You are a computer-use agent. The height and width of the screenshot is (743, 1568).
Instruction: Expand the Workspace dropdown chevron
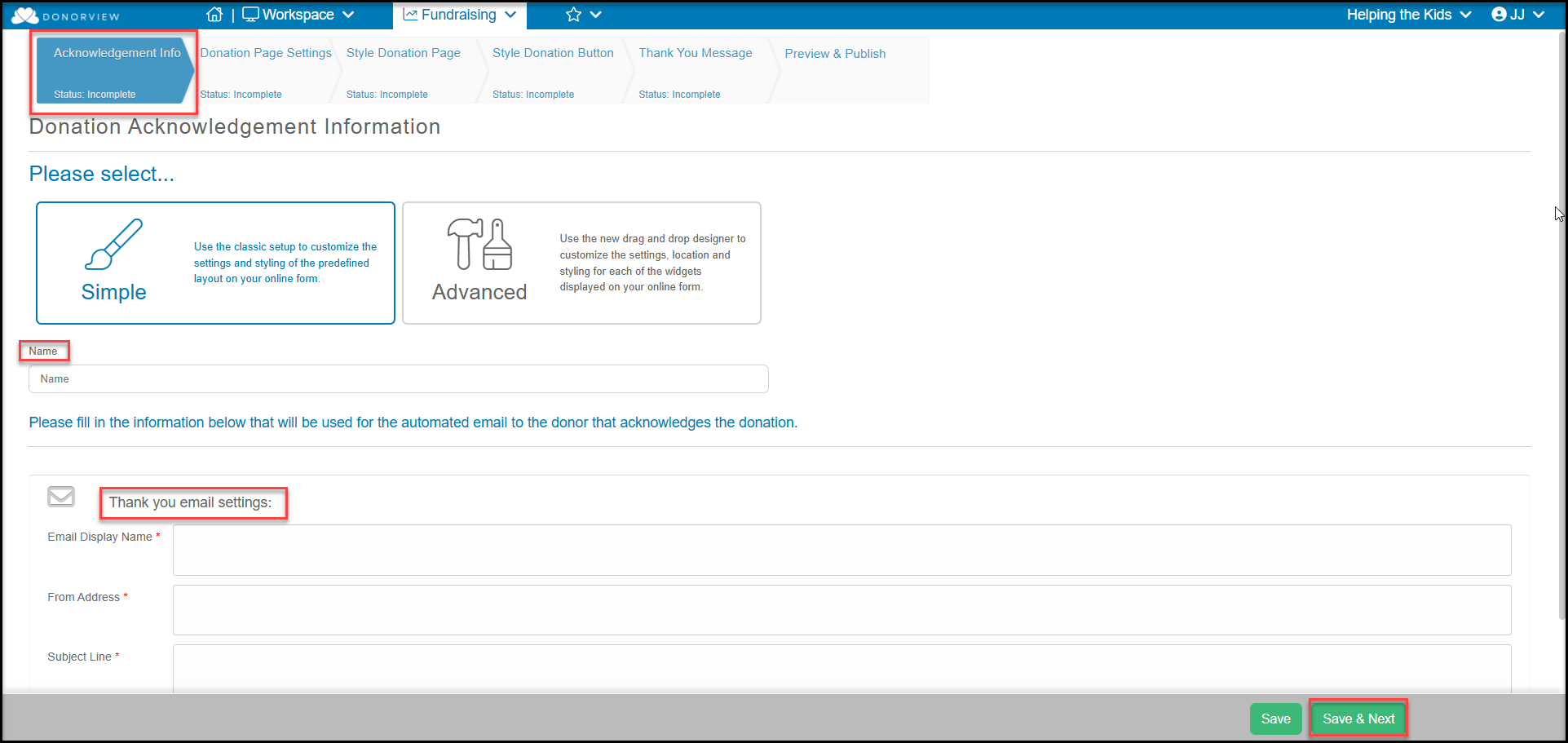[x=348, y=15]
